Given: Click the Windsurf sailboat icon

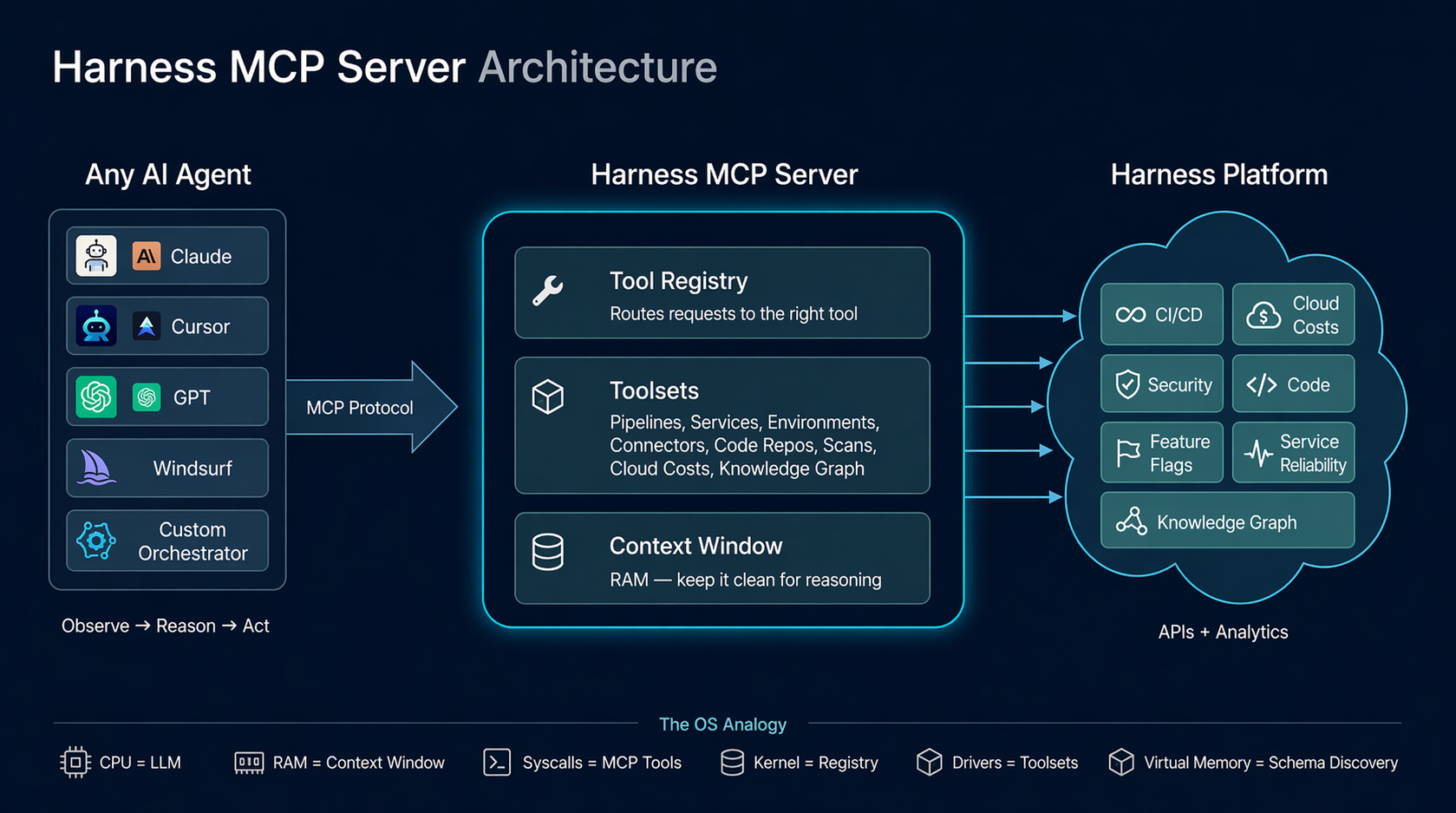Looking at the screenshot, I should pos(96,468).
